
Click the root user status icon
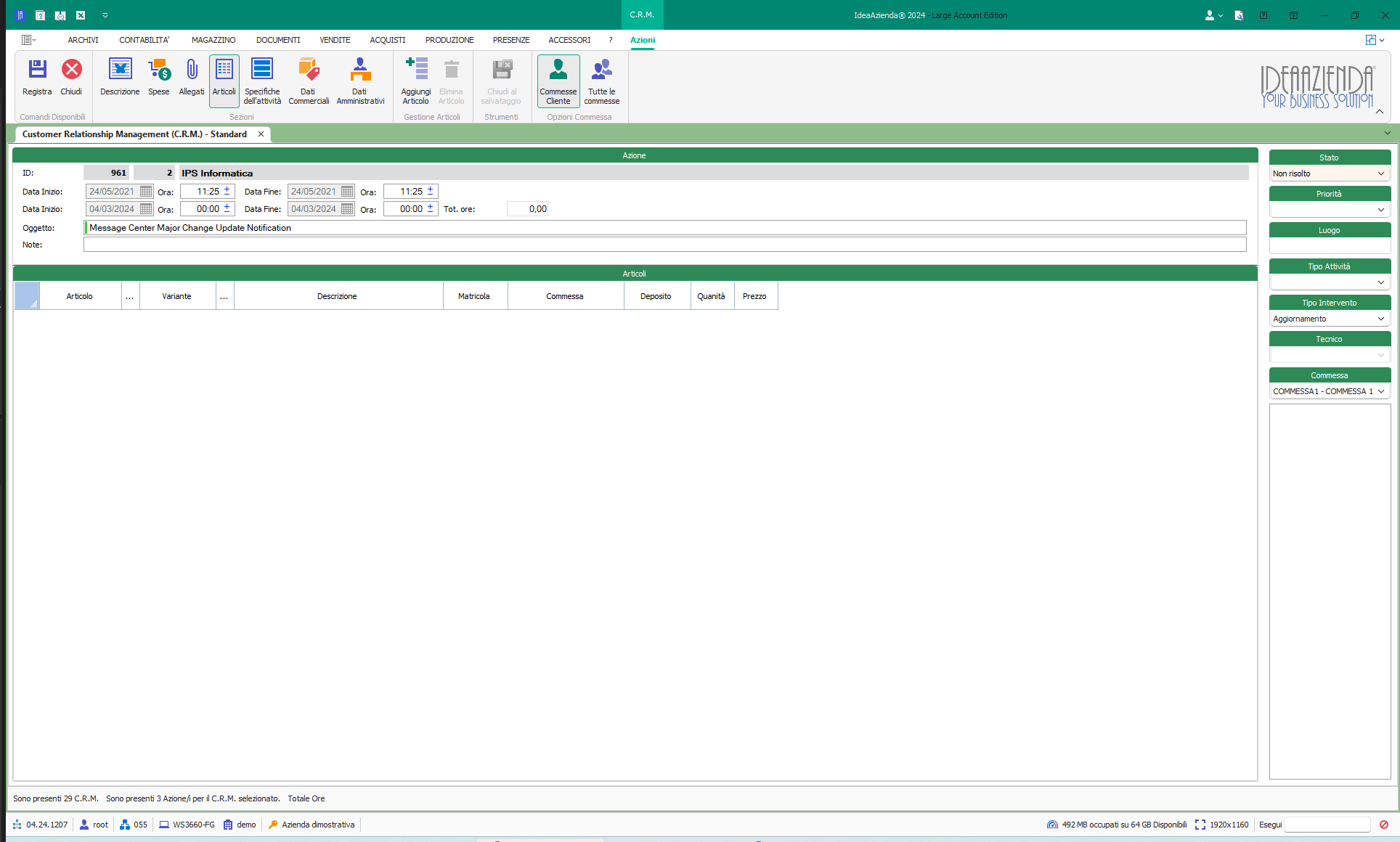click(x=84, y=825)
